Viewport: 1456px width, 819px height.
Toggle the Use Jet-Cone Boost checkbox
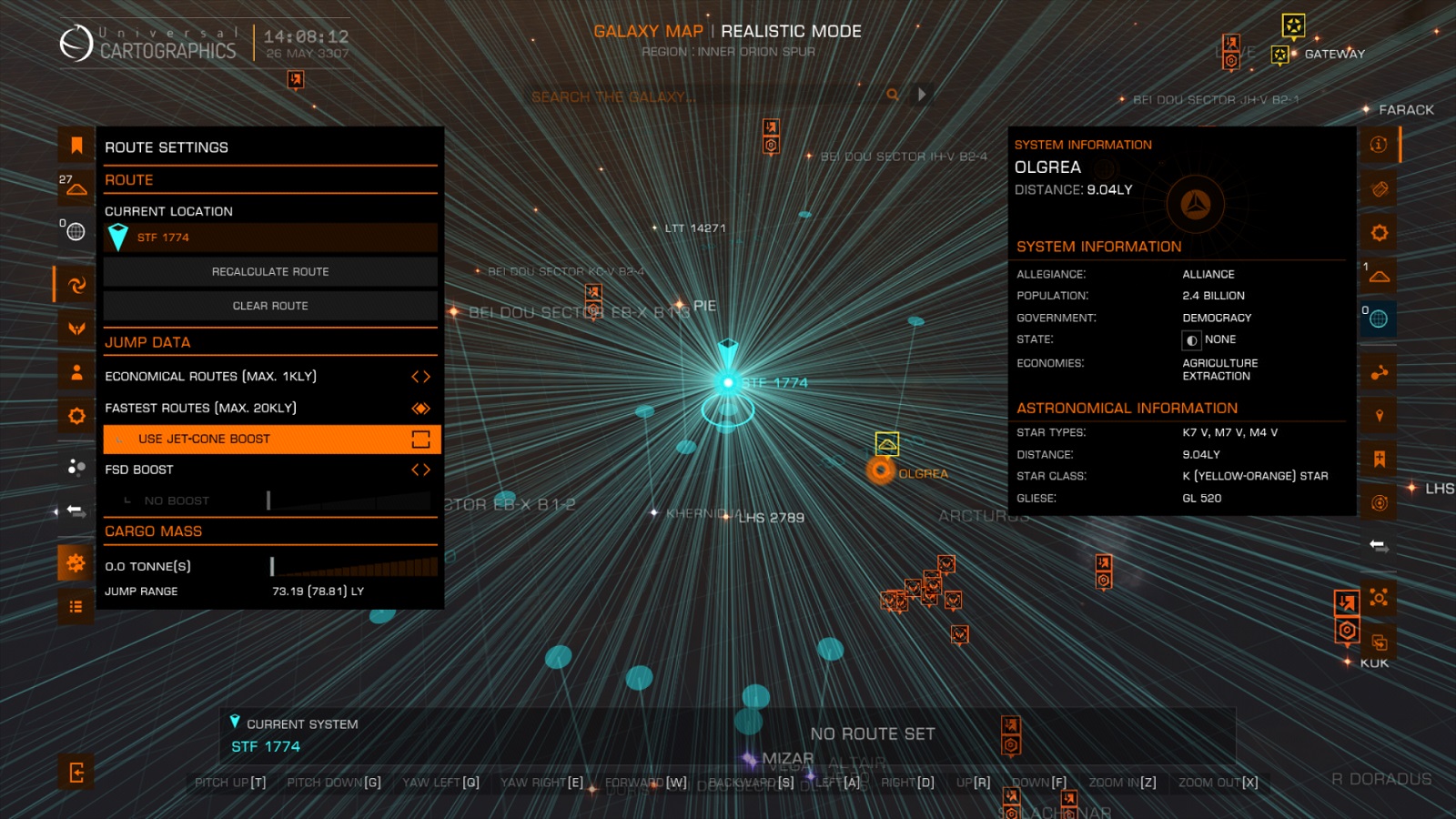pyautogui.click(x=420, y=440)
